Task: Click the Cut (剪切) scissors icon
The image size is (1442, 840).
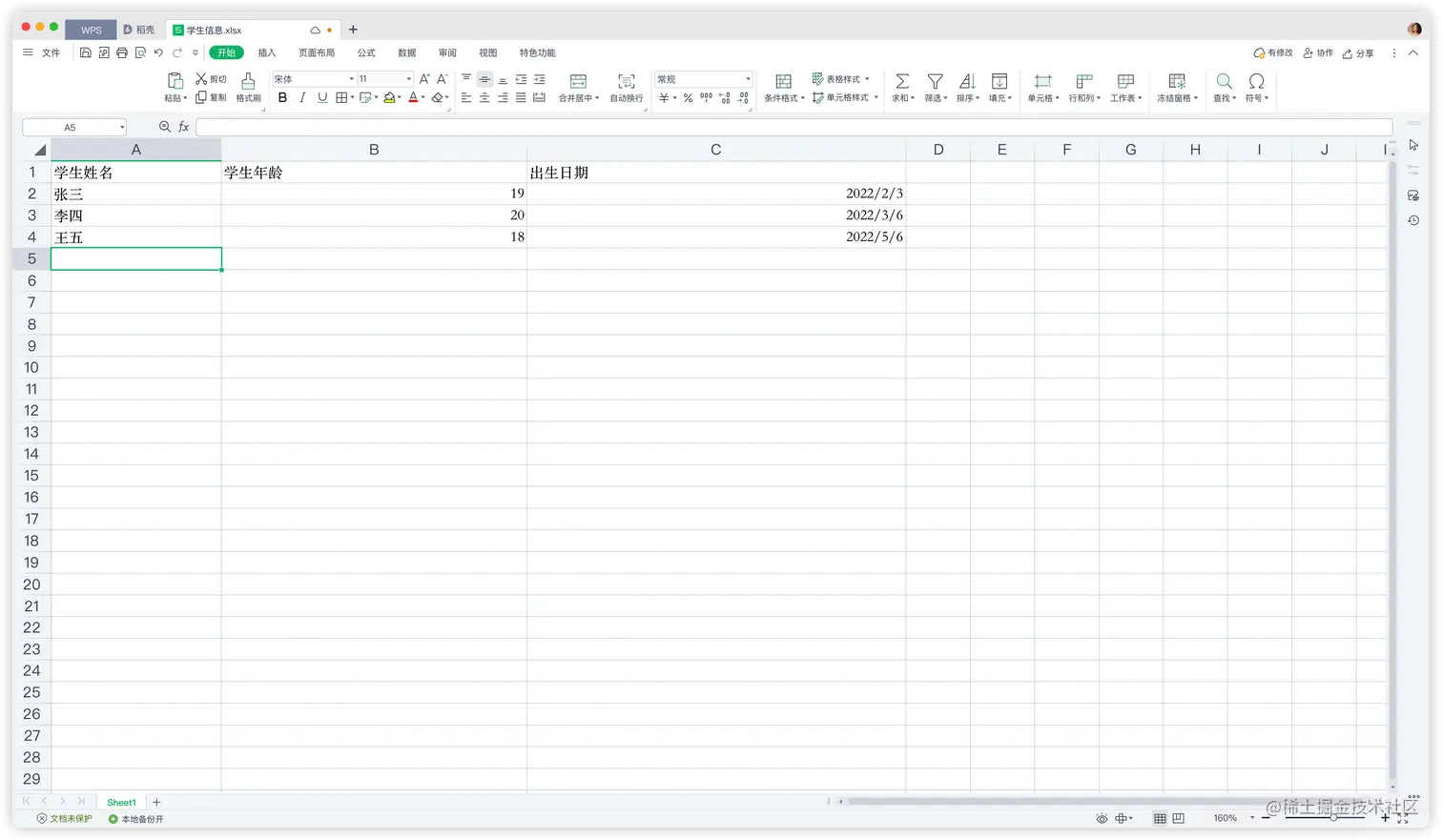Action: coord(201,79)
